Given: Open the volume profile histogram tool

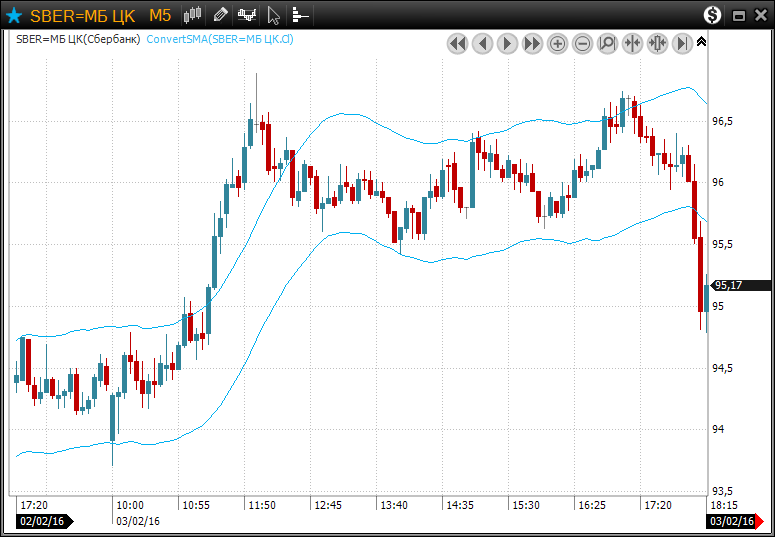Looking at the screenshot, I should click(x=300, y=15).
